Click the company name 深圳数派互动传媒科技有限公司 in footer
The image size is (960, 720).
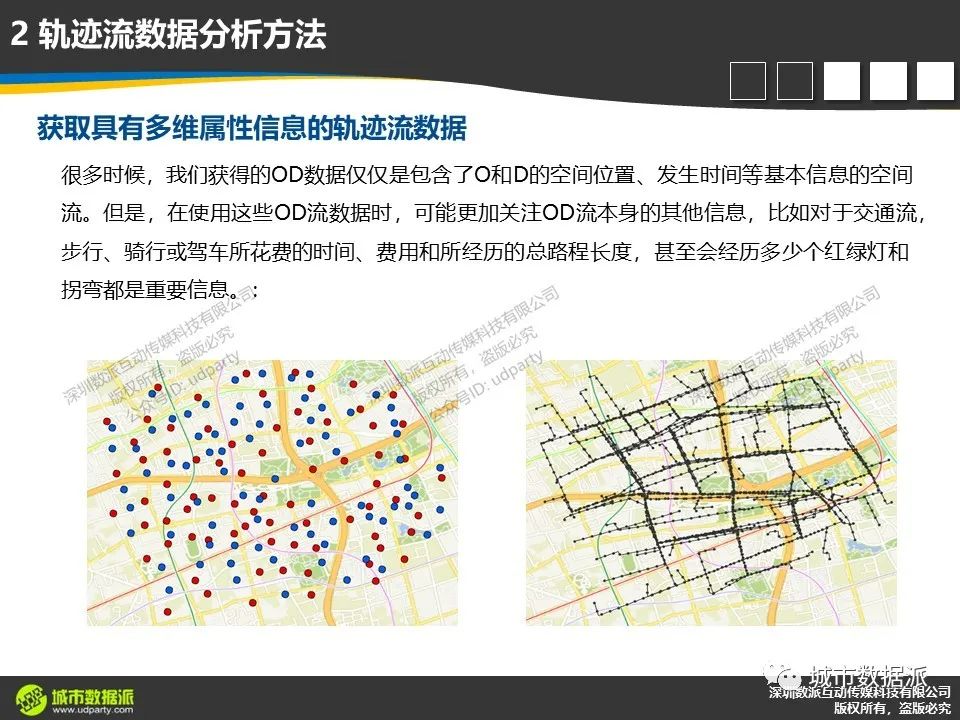(860, 692)
